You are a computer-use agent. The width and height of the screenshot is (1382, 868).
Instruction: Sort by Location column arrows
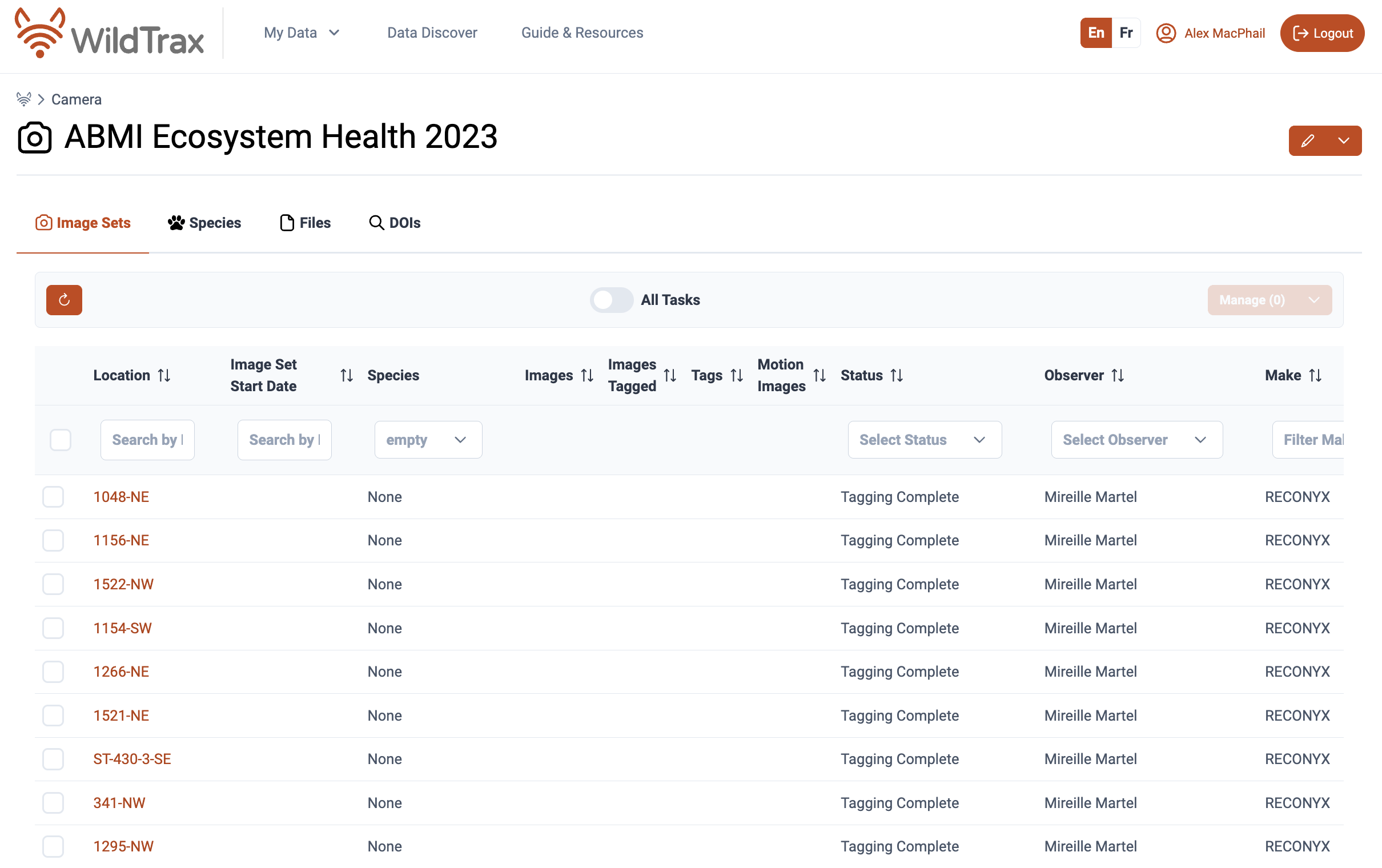pos(164,375)
